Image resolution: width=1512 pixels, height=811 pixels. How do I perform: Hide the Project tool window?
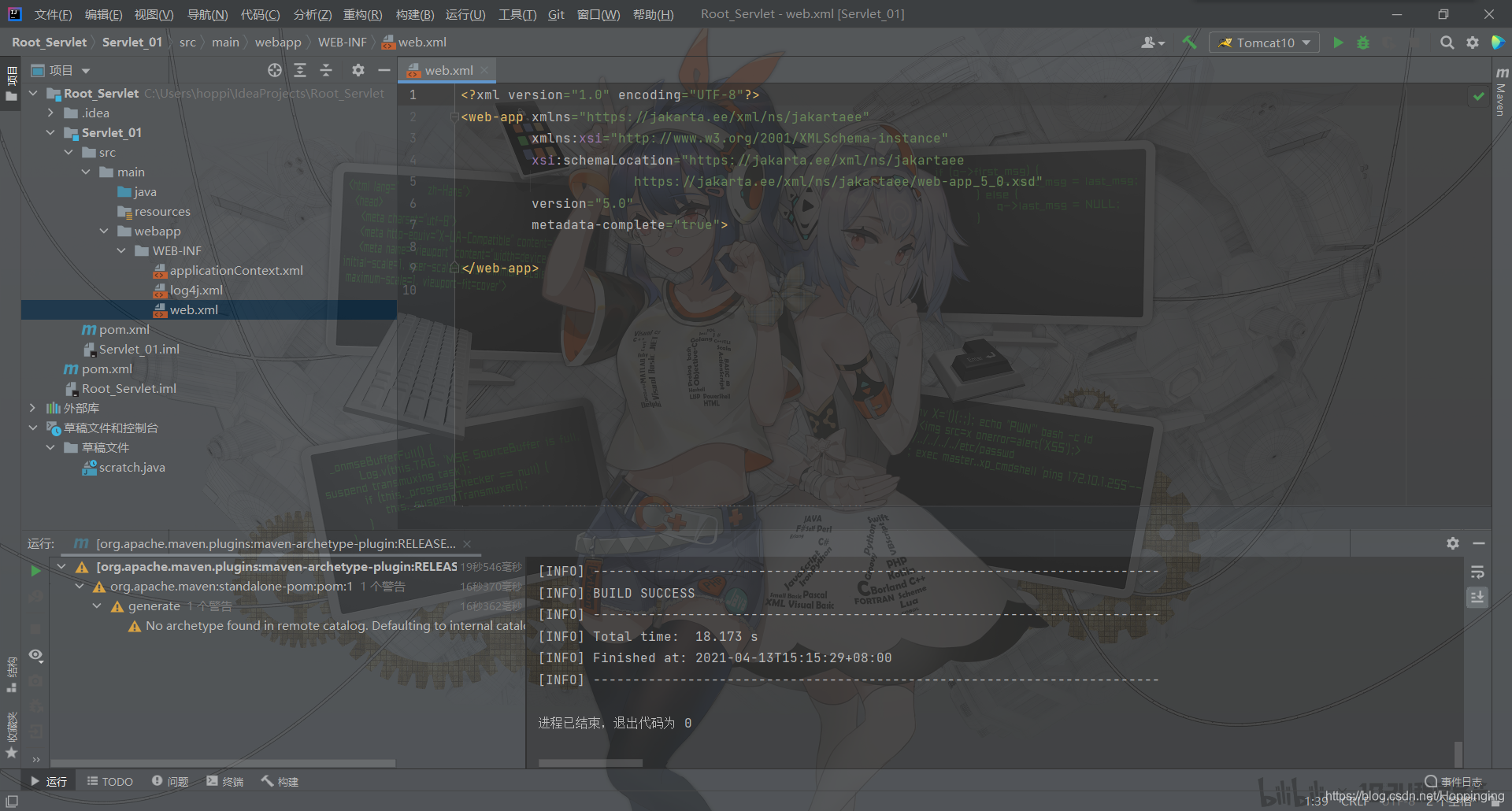[384, 70]
